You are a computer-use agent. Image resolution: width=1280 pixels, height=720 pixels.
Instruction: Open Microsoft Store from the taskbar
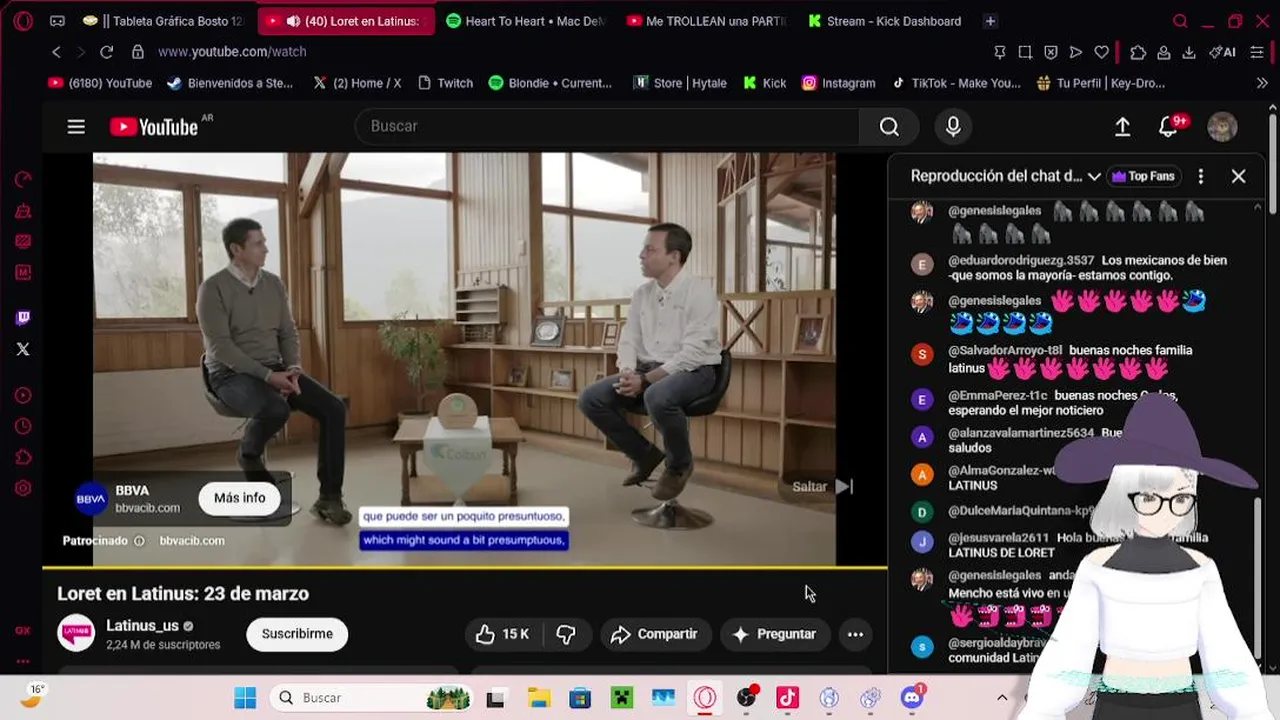(x=580, y=698)
